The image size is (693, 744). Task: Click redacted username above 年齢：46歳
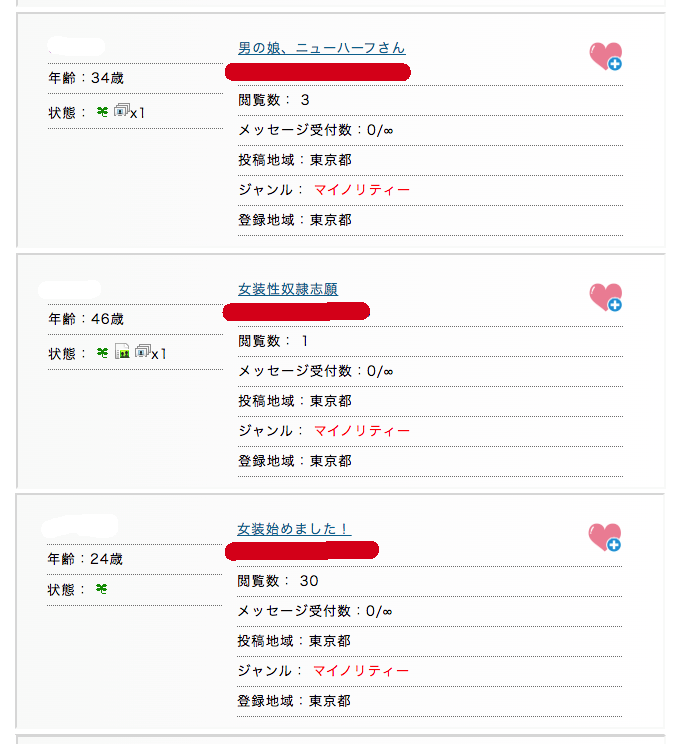[70, 289]
